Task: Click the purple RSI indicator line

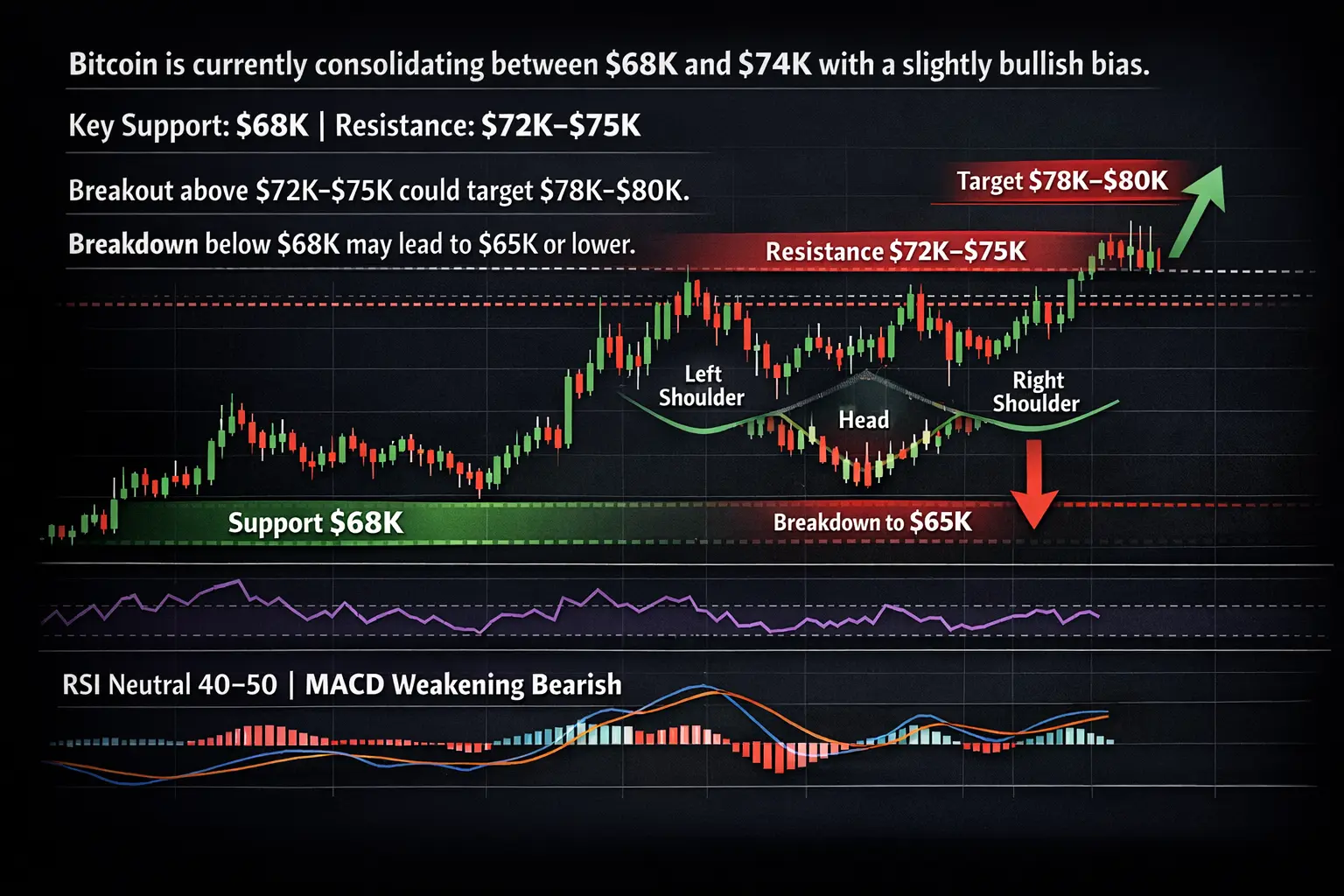Action: [x=570, y=605]
